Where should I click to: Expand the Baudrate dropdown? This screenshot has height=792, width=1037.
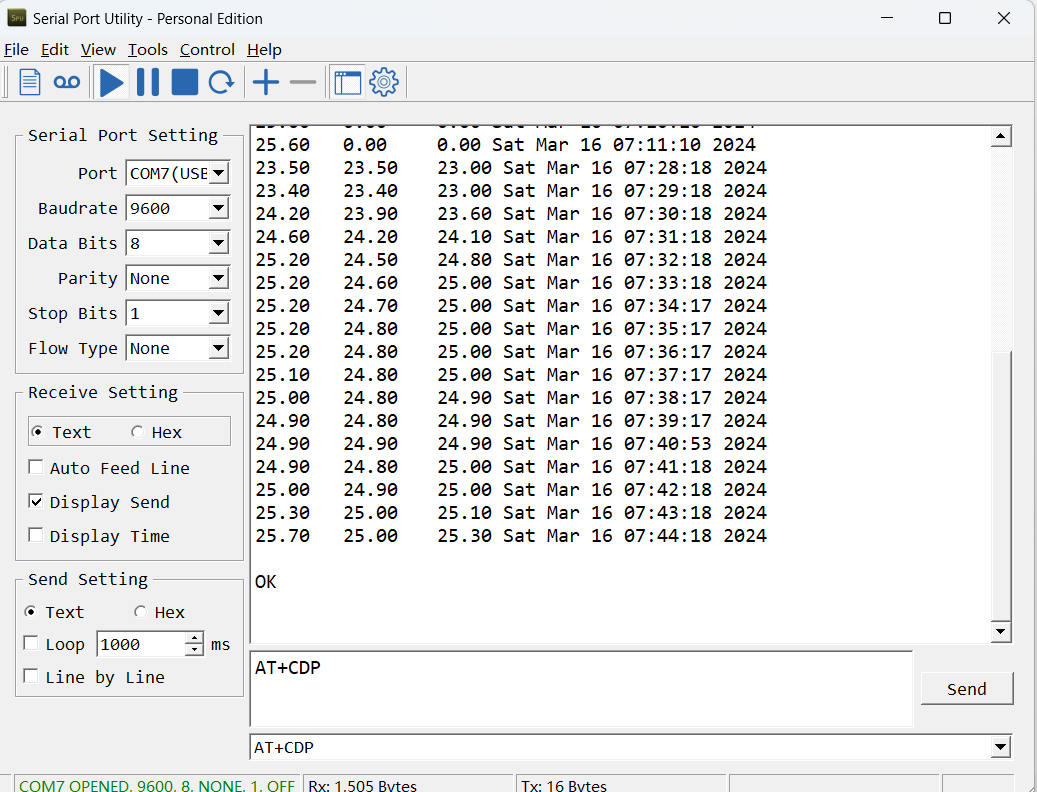point(219,208)
